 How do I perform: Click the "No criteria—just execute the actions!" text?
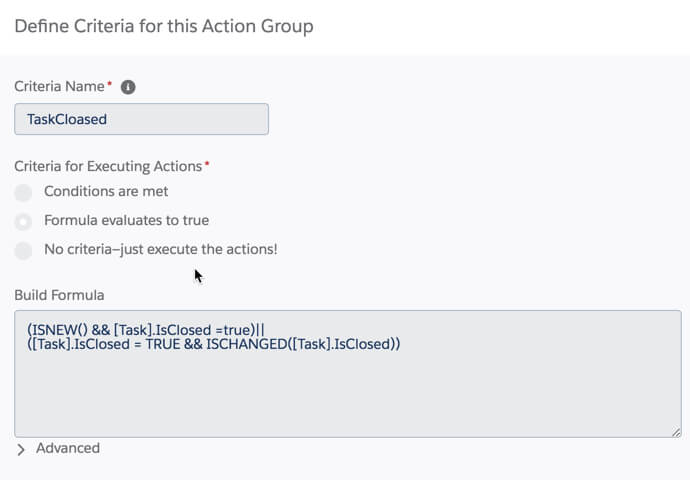pyautogui.click(x=160, y=249)
